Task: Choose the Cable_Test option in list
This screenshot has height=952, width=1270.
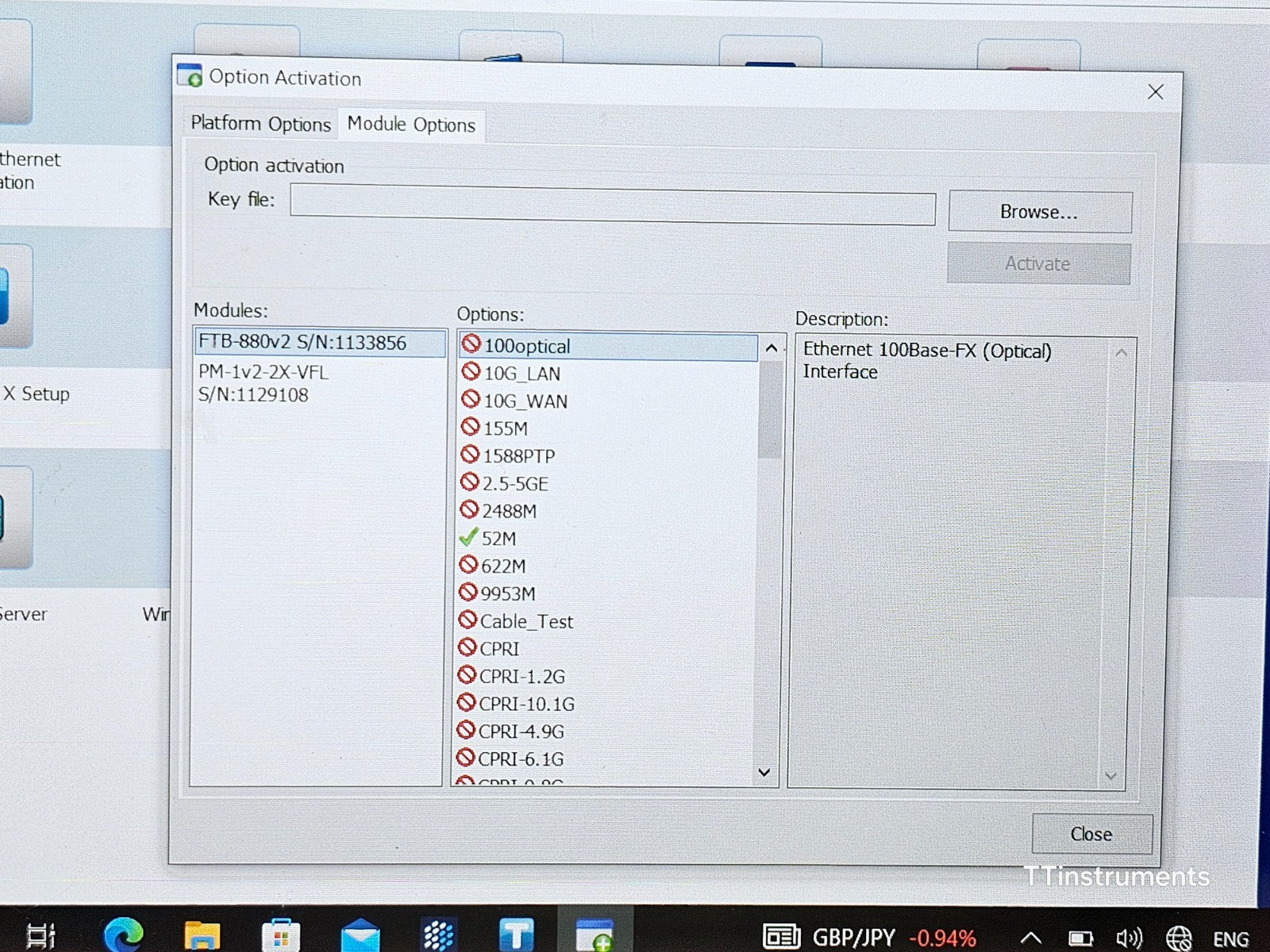Action: (x=525, y=621)
